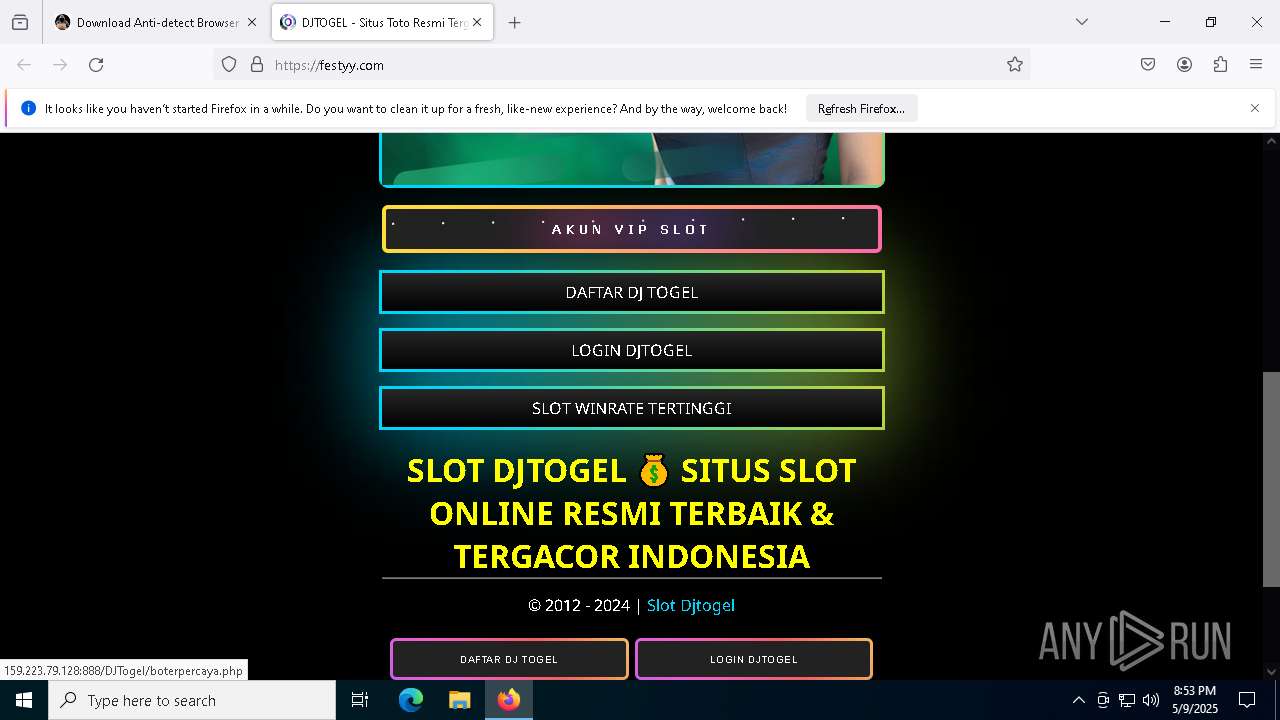Open tracking protection shield icon

229,65
